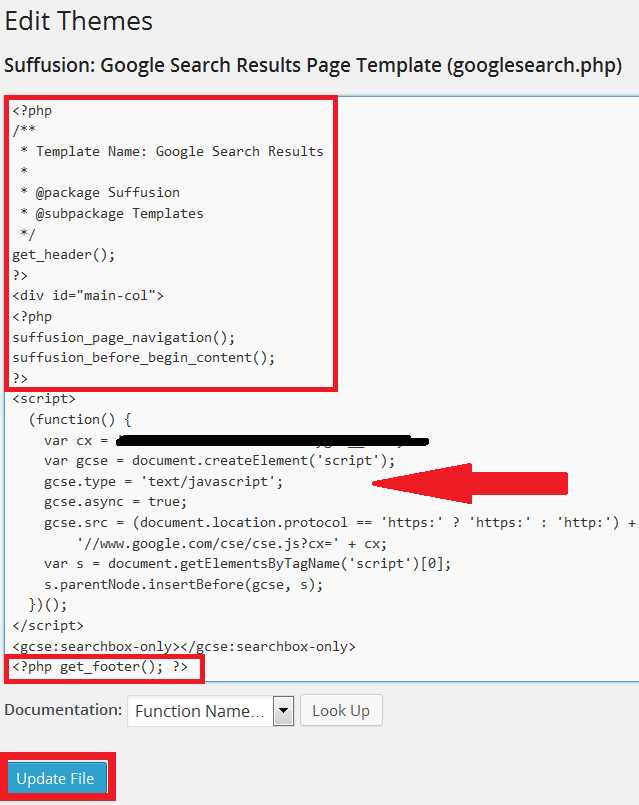Viewport: 639px width, 805px height.
Task: Click the opening '<script>' tag line
Action: click(x=44, y=399)
